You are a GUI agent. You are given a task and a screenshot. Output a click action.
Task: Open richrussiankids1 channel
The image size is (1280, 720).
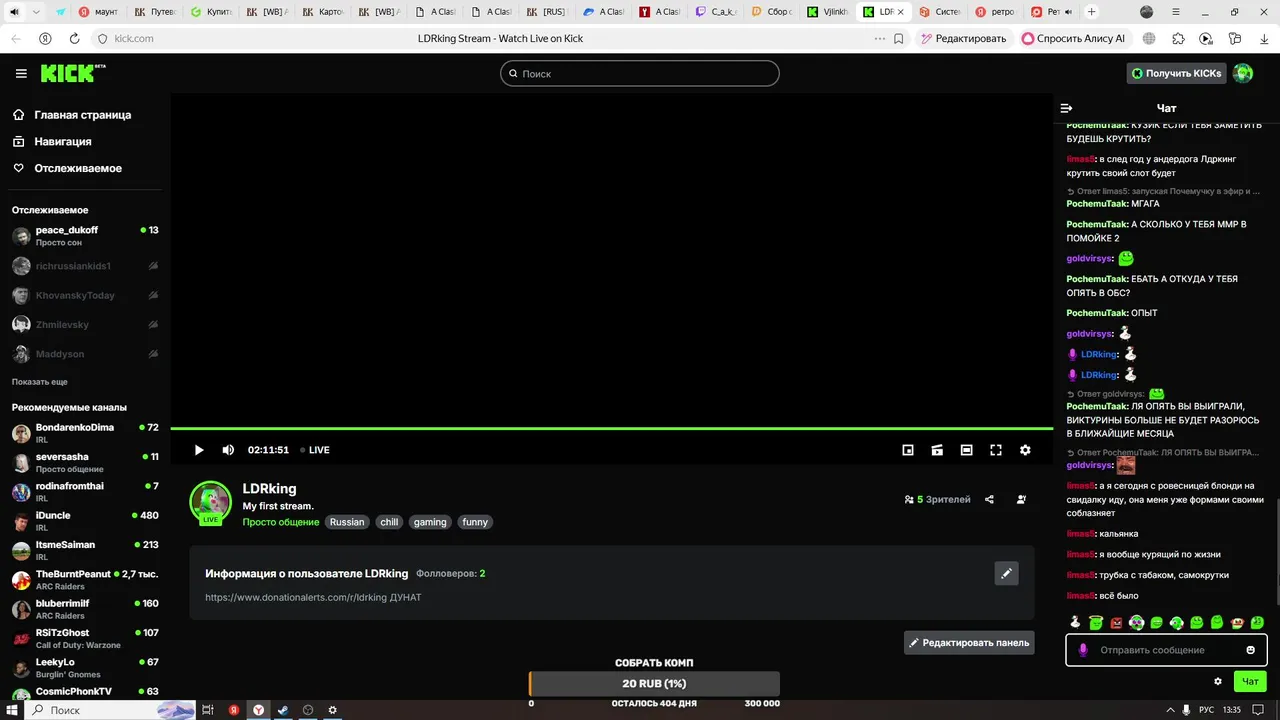pyautogui.click(x=85, y=266)
